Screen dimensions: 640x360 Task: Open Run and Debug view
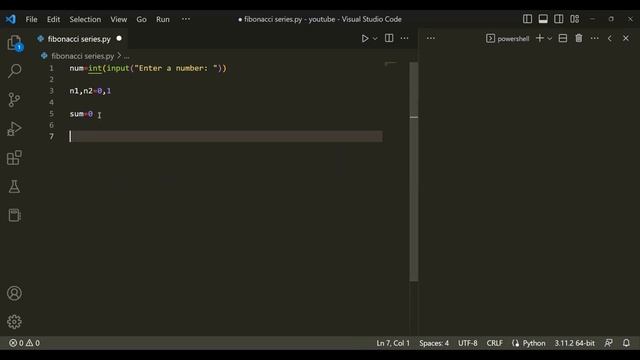14,129
